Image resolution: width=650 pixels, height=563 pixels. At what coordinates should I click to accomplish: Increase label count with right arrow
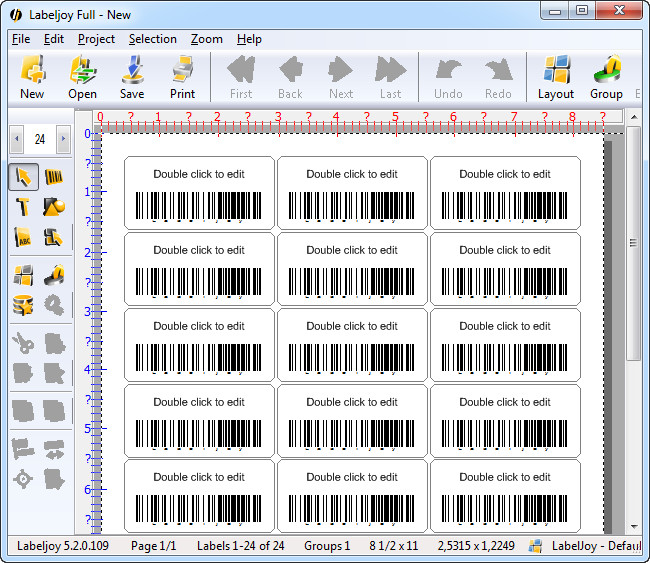(63, 139)
